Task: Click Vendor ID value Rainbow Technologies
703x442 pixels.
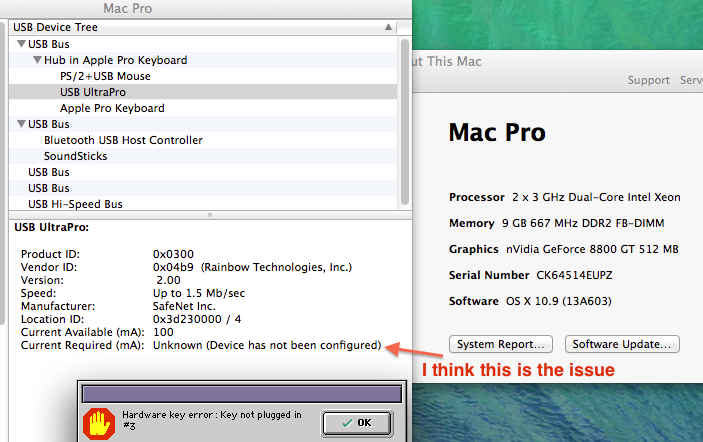Action: 252,267
